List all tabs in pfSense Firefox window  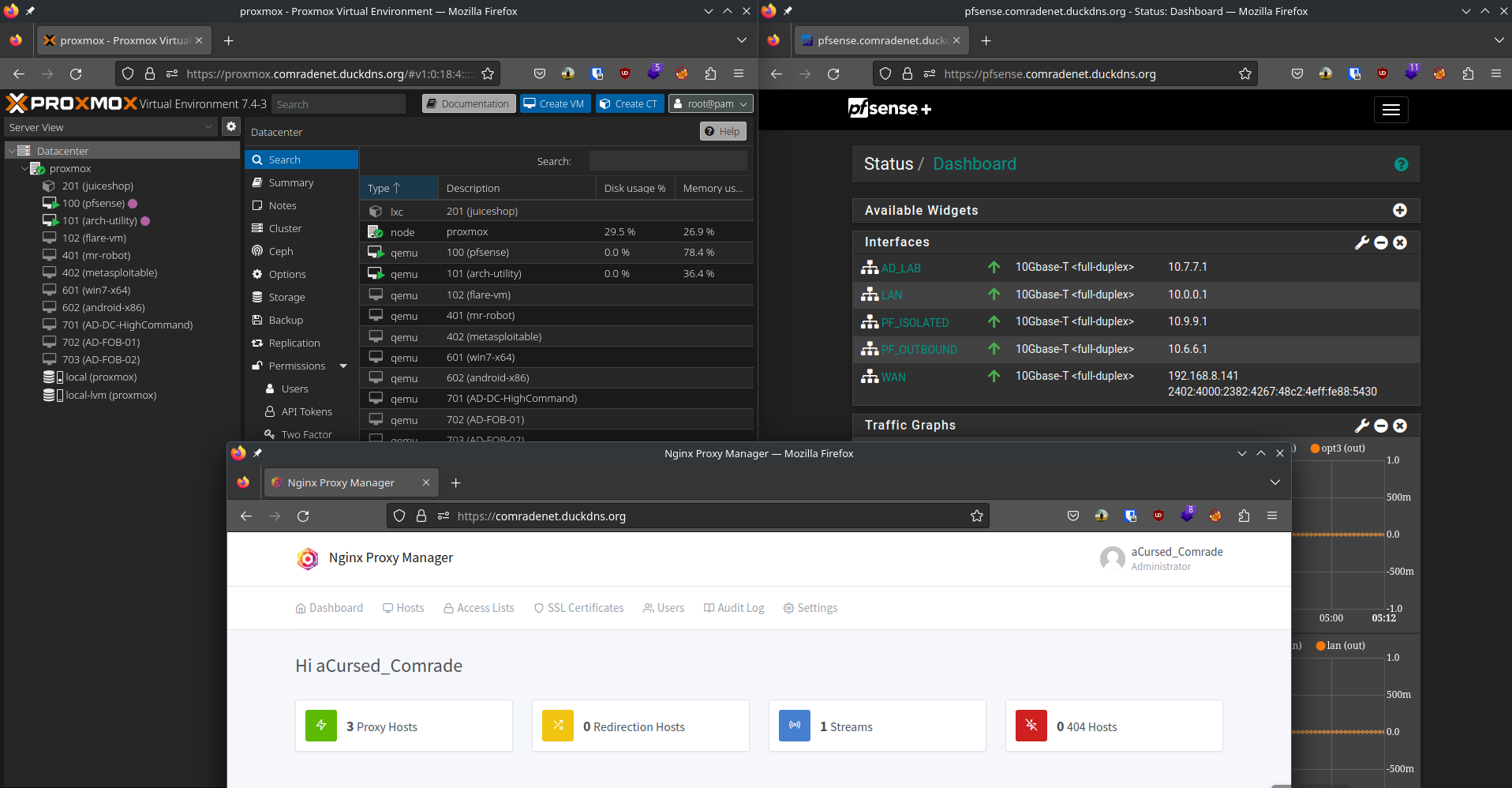click(x=1499, y=40)
